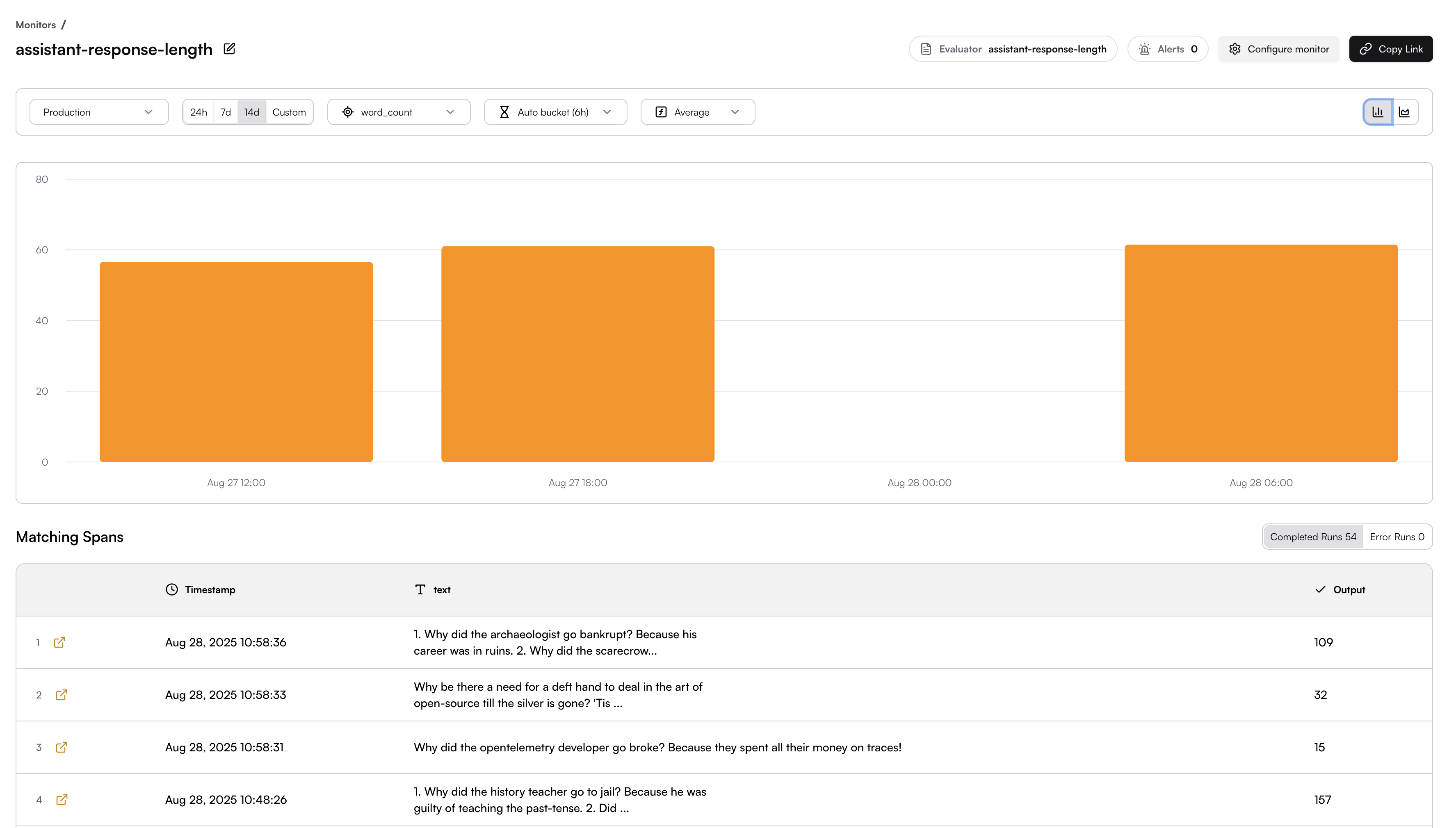1456x828 pixels.
Task: Open span 1 external link icon
Action: tap(59, 642)
